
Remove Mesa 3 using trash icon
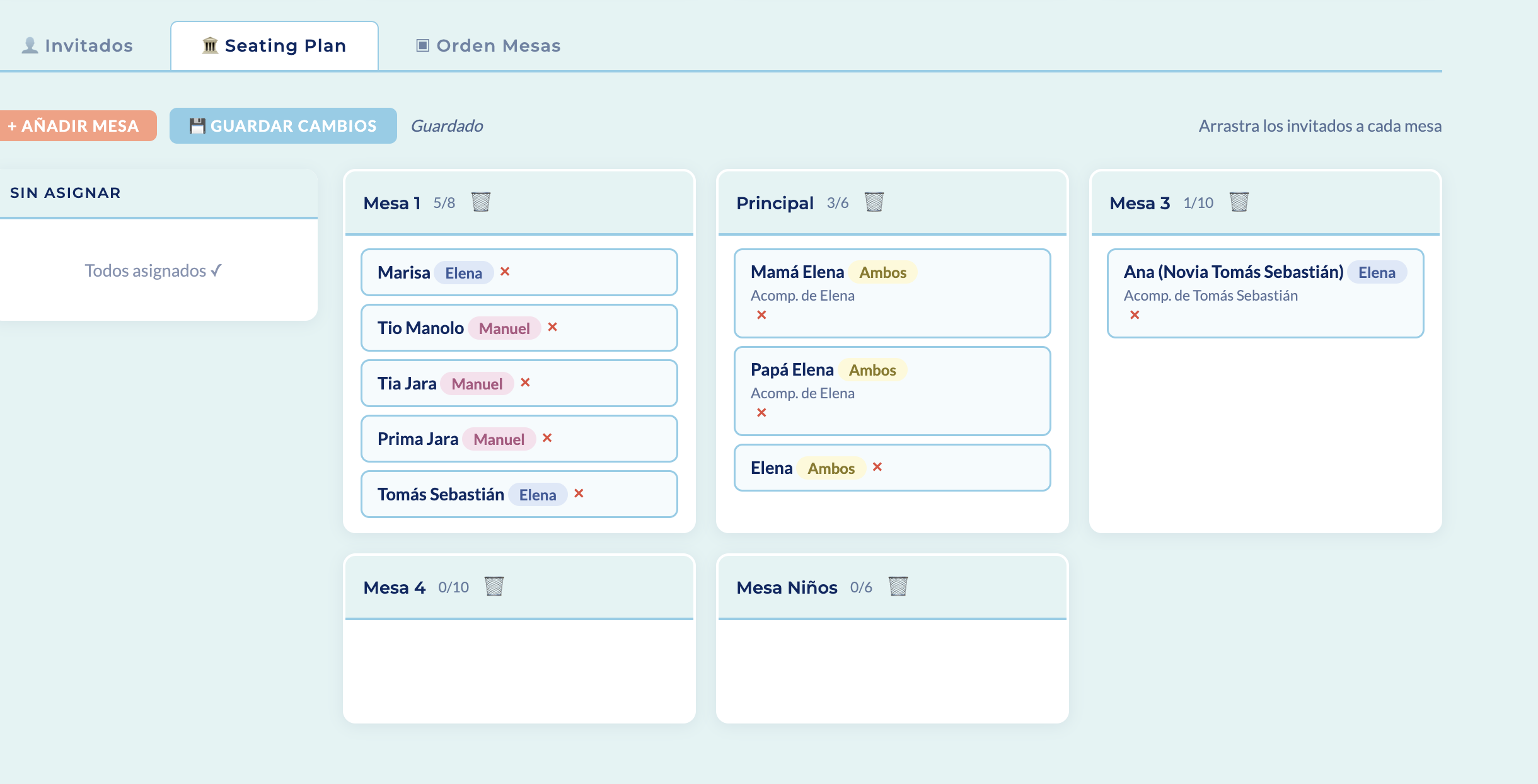coord(1239,202)
